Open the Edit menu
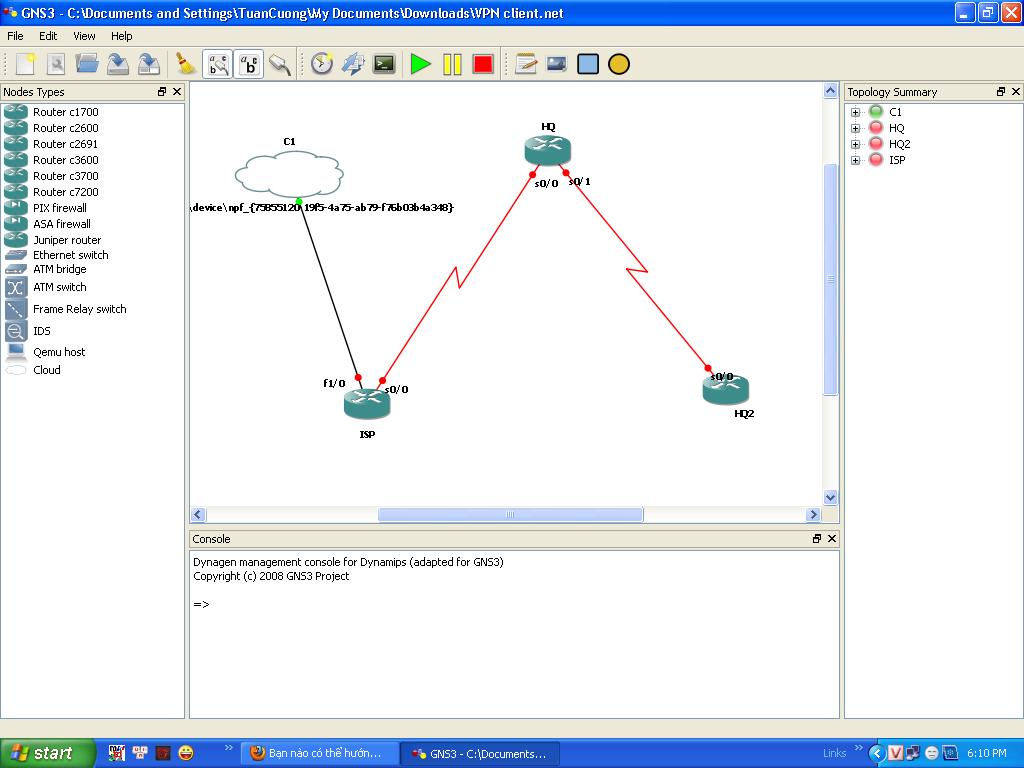Screen dimensions: 1024x768 (x=48, y=36)
